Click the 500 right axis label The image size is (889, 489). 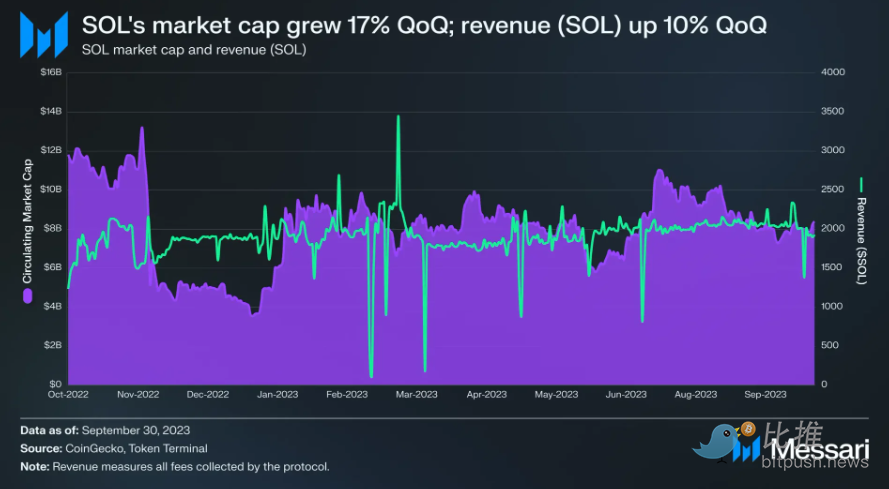pyautogui.click(x=830, y=345)
